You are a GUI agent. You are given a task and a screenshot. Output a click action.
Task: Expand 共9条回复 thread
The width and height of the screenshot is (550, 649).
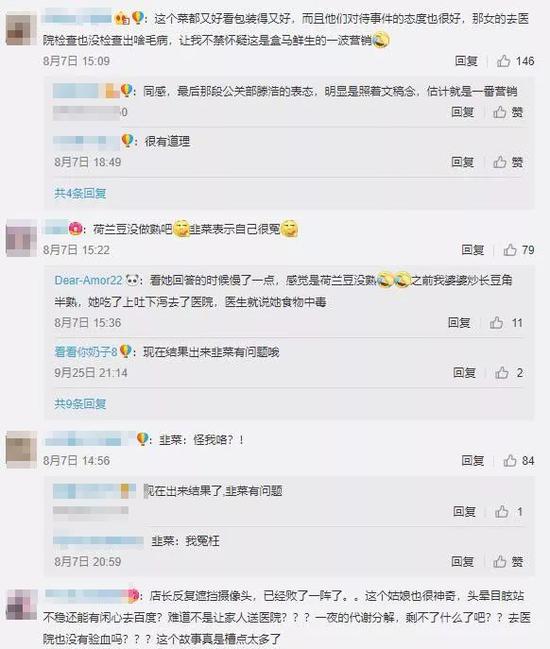(x=80, y=403)
